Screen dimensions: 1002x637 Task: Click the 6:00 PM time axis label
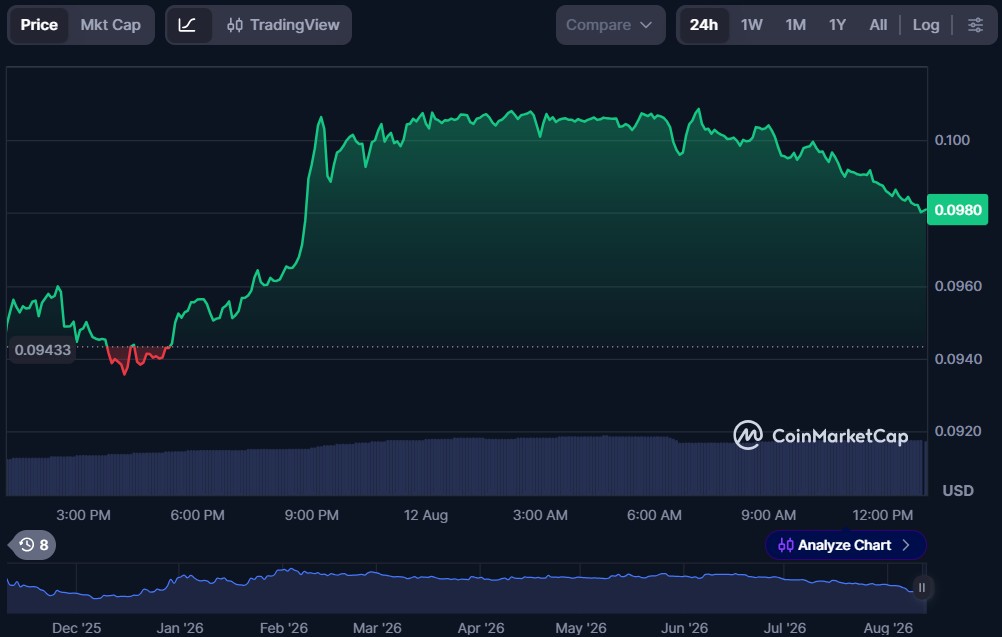tap(197, 515)
